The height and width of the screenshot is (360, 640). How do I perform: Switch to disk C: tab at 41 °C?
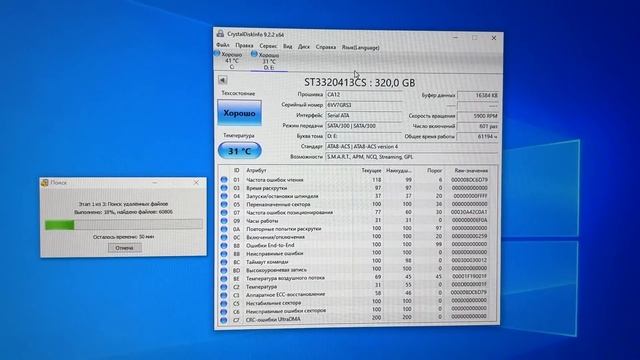[x=231, y=60]
